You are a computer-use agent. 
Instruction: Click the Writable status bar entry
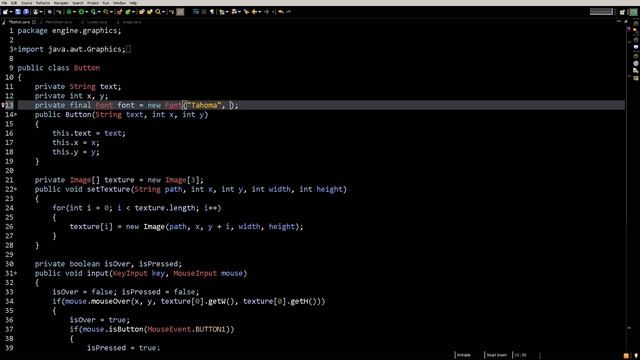pyautogui.click(x=464, y=355)
